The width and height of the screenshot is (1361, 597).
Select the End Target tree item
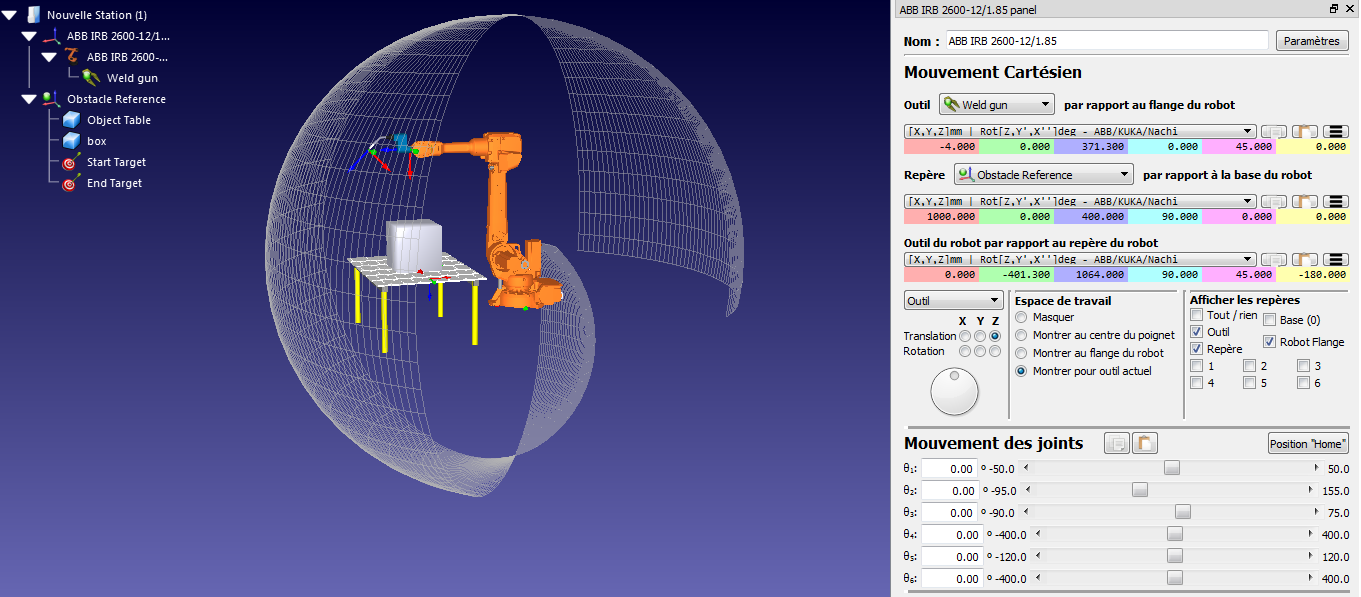pos(114,183)
